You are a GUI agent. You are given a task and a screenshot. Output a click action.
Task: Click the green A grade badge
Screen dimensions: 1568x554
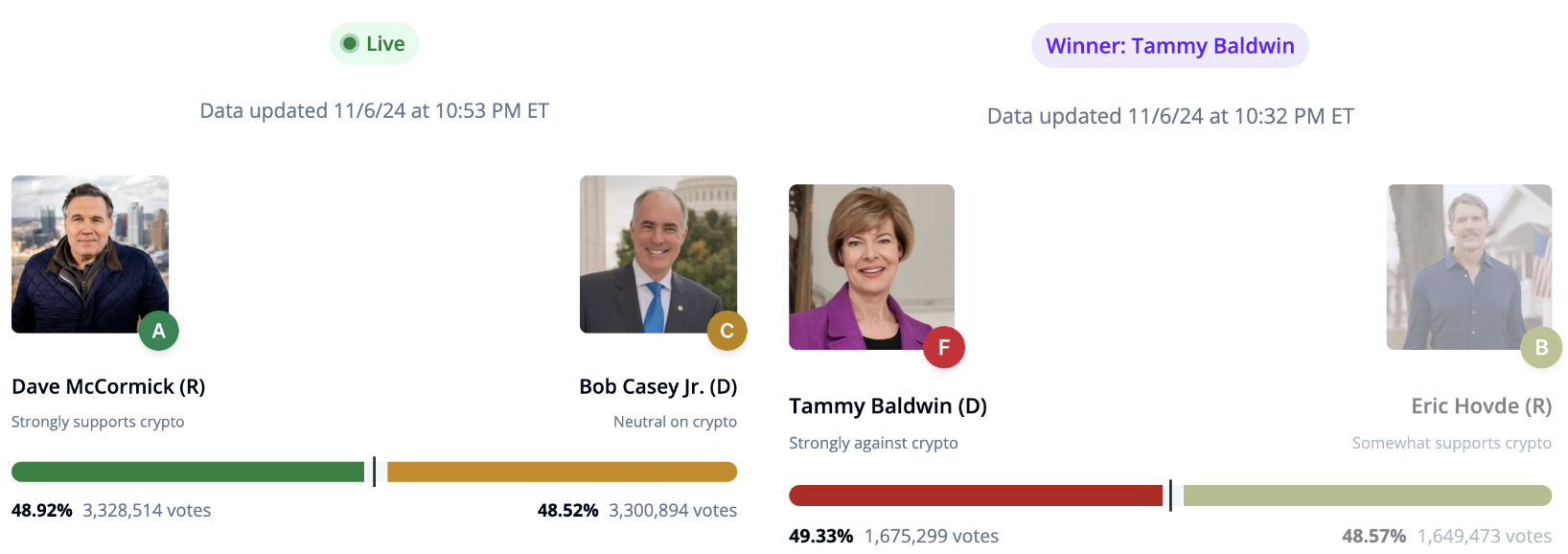pos(159,331)
